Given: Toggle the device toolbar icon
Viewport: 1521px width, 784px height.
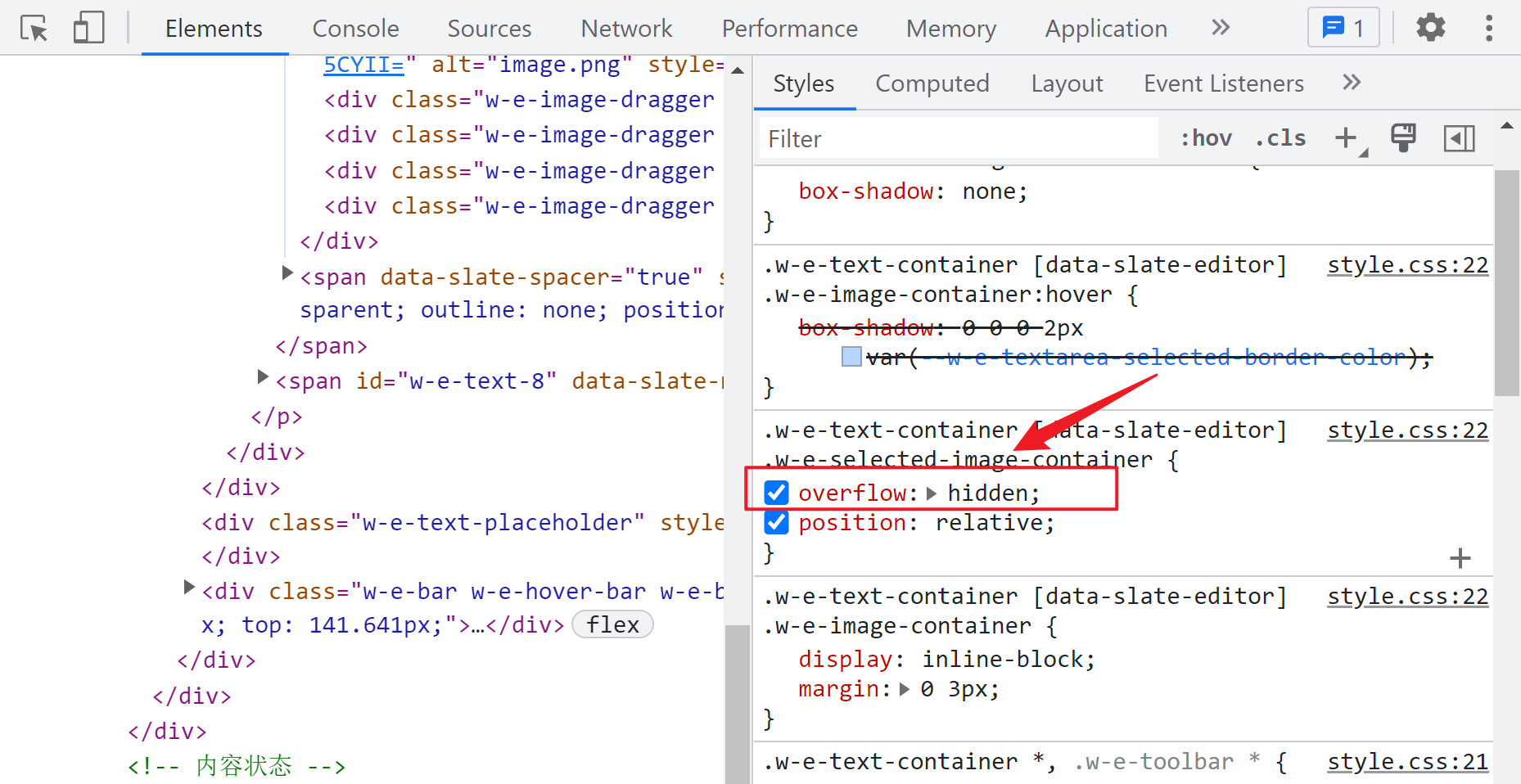Looking at the screenshot, I should coord(88,28).
